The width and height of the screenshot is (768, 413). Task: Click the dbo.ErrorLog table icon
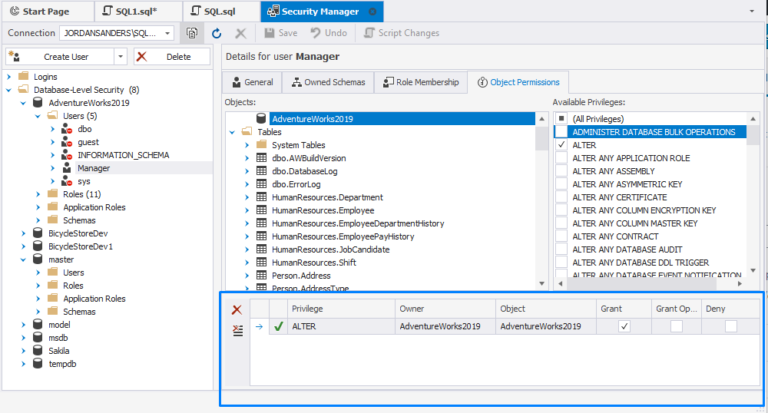pyautogui.click(x=262, y=184)
